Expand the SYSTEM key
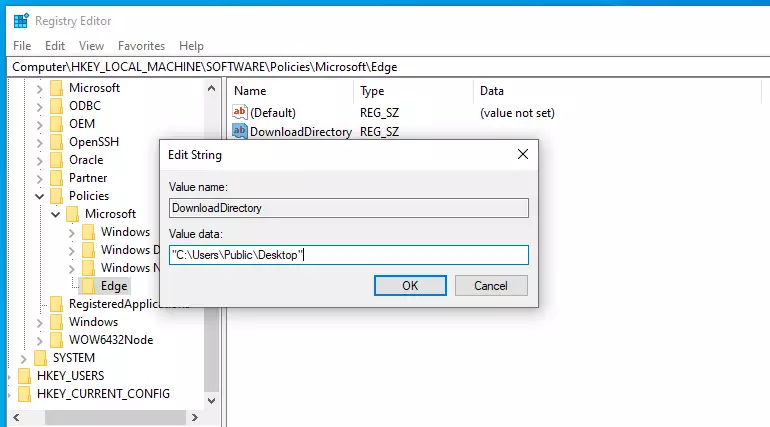 (24, 359)
